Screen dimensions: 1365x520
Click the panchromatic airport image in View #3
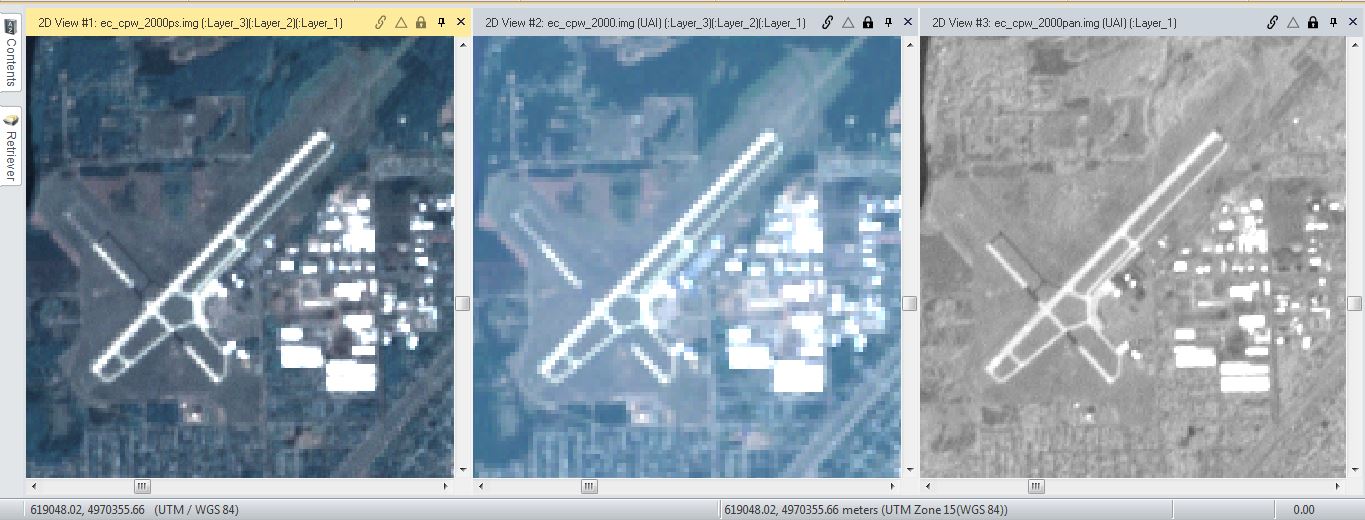pyautogui.click(x=1134, y=257)
